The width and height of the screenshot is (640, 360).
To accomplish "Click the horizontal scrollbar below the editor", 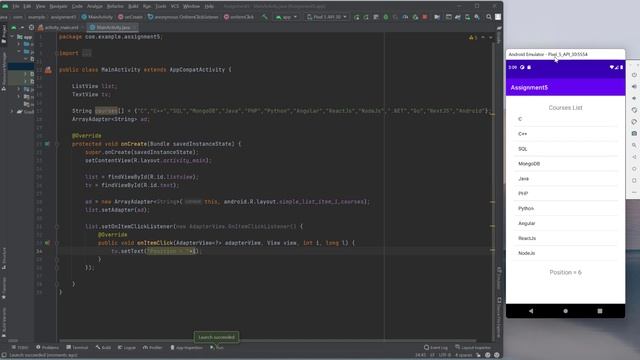I will pos(267,340).
